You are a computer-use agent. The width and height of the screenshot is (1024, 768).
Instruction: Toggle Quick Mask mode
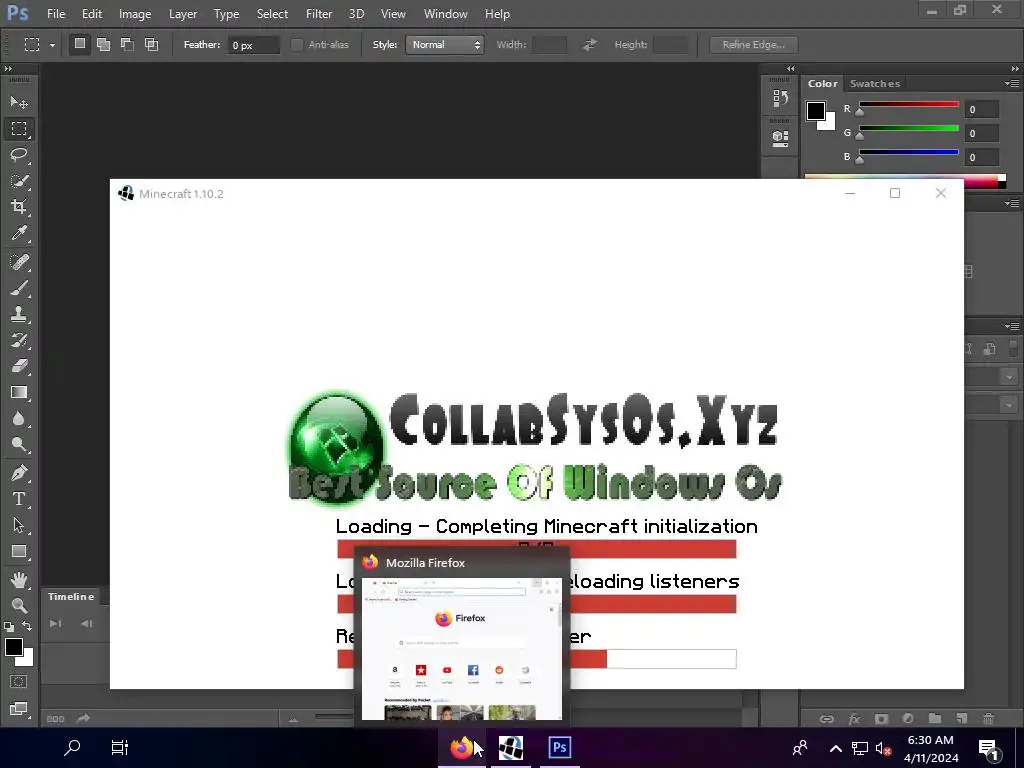[19, 682]
